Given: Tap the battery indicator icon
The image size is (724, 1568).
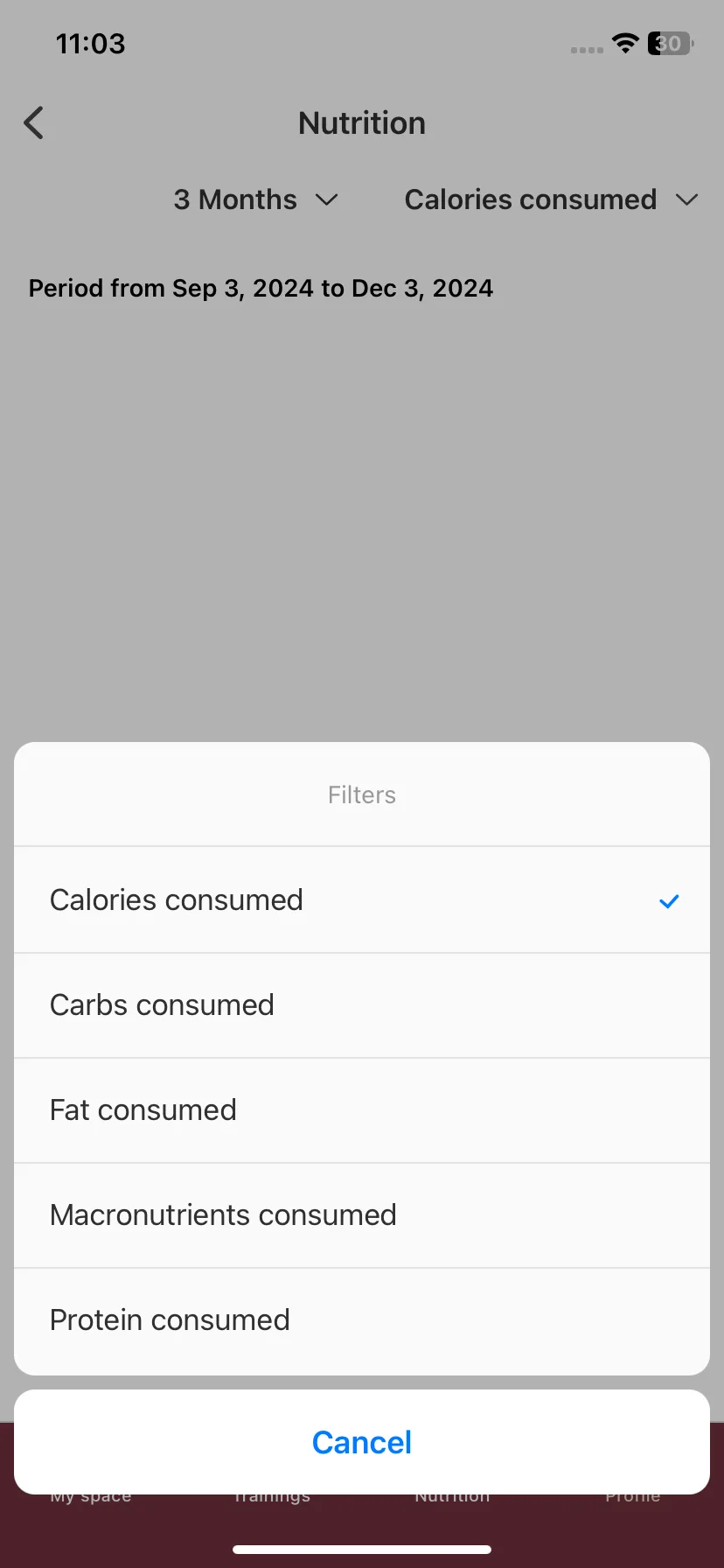Looking at the screenshot, I should 670,43.
